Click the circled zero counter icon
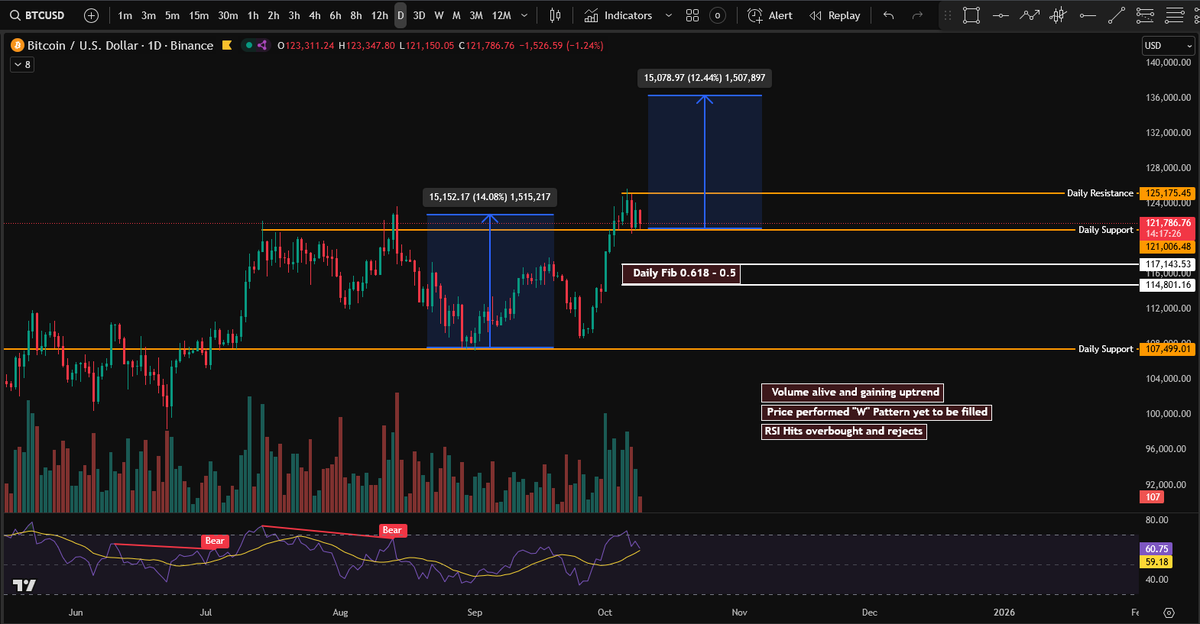 pos(717,15)
